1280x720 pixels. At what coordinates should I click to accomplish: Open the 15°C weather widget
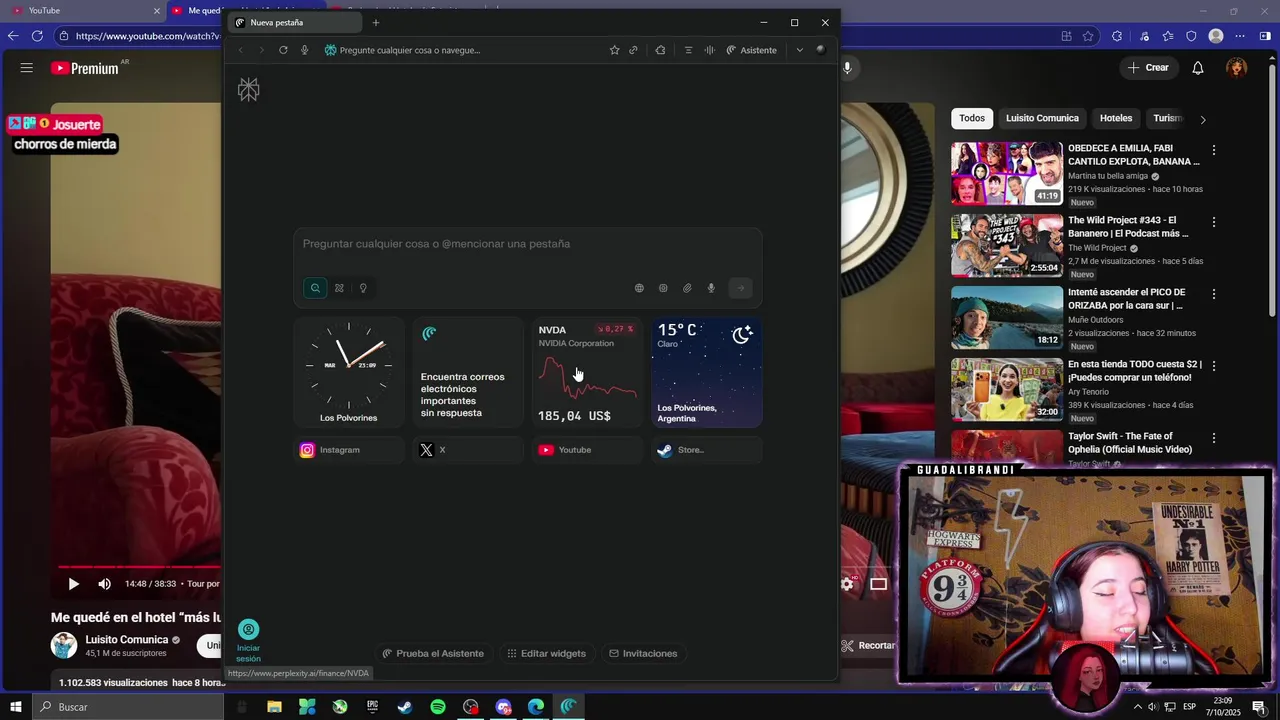tap(707, 372)
